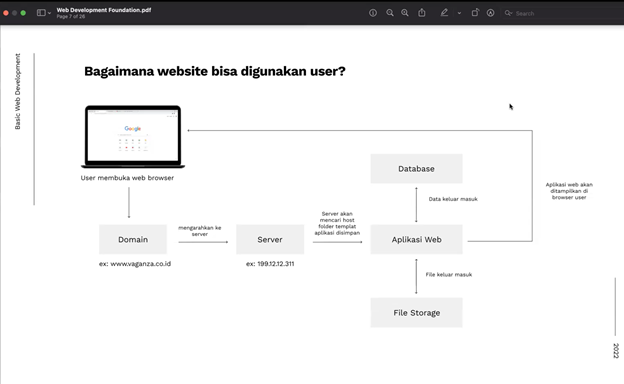Screen dimensions: 624x384
Task: Click the green full screen window button
Action: tap(23, 13)
